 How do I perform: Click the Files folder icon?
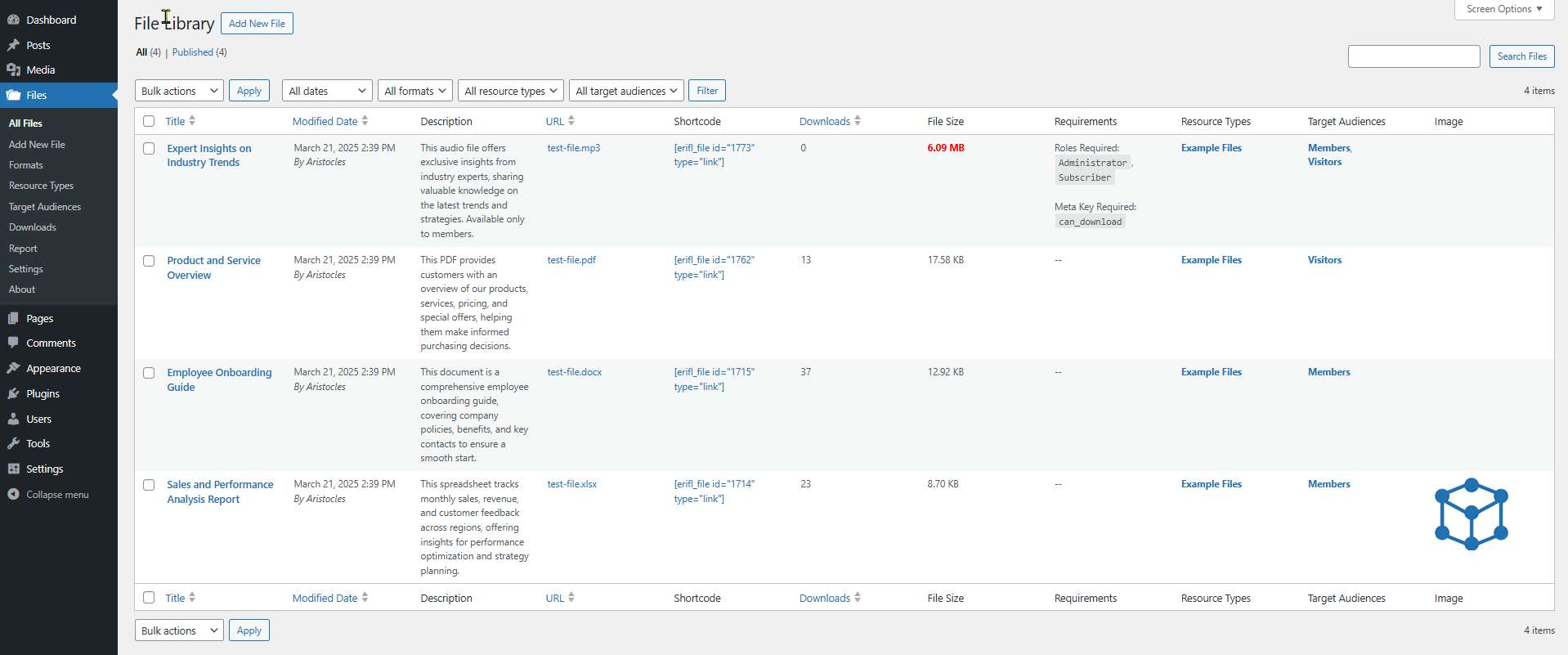click(13, 95)
